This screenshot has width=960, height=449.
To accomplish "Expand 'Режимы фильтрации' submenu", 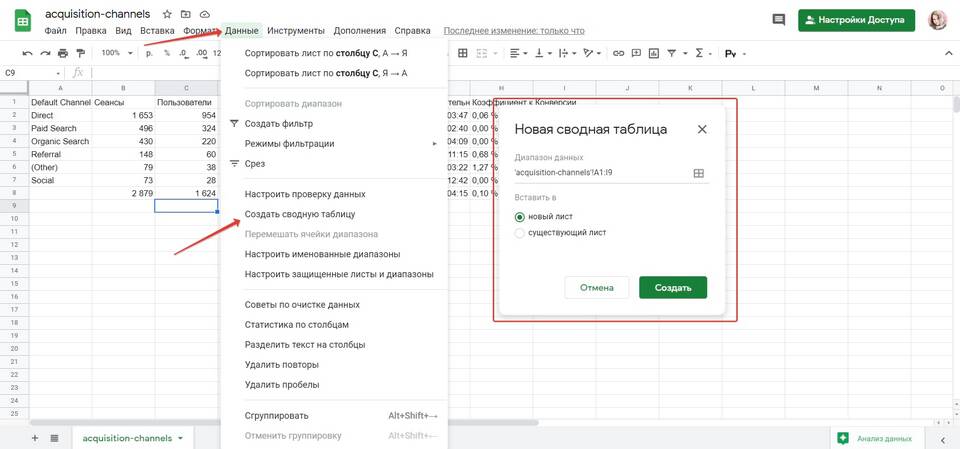I will pos(435,144).
